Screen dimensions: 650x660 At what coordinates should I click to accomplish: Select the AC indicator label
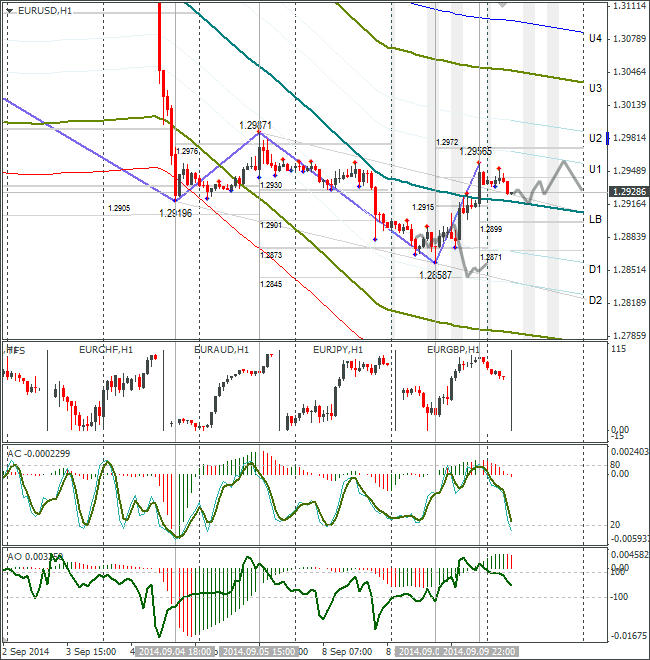pyautogui.click(x=39, y=454)
